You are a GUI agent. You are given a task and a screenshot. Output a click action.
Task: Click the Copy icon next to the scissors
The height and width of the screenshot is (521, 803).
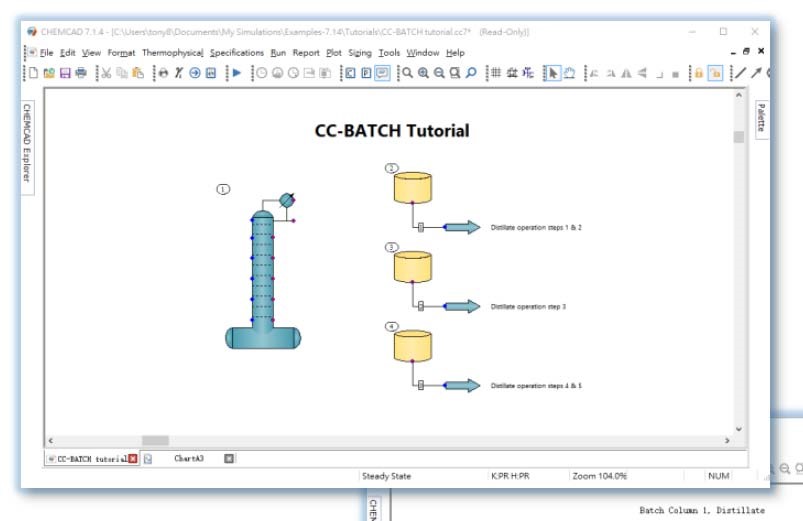(122, 73)
